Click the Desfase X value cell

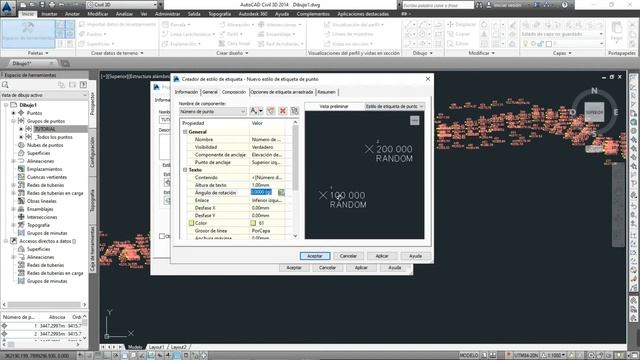point(267,208)
